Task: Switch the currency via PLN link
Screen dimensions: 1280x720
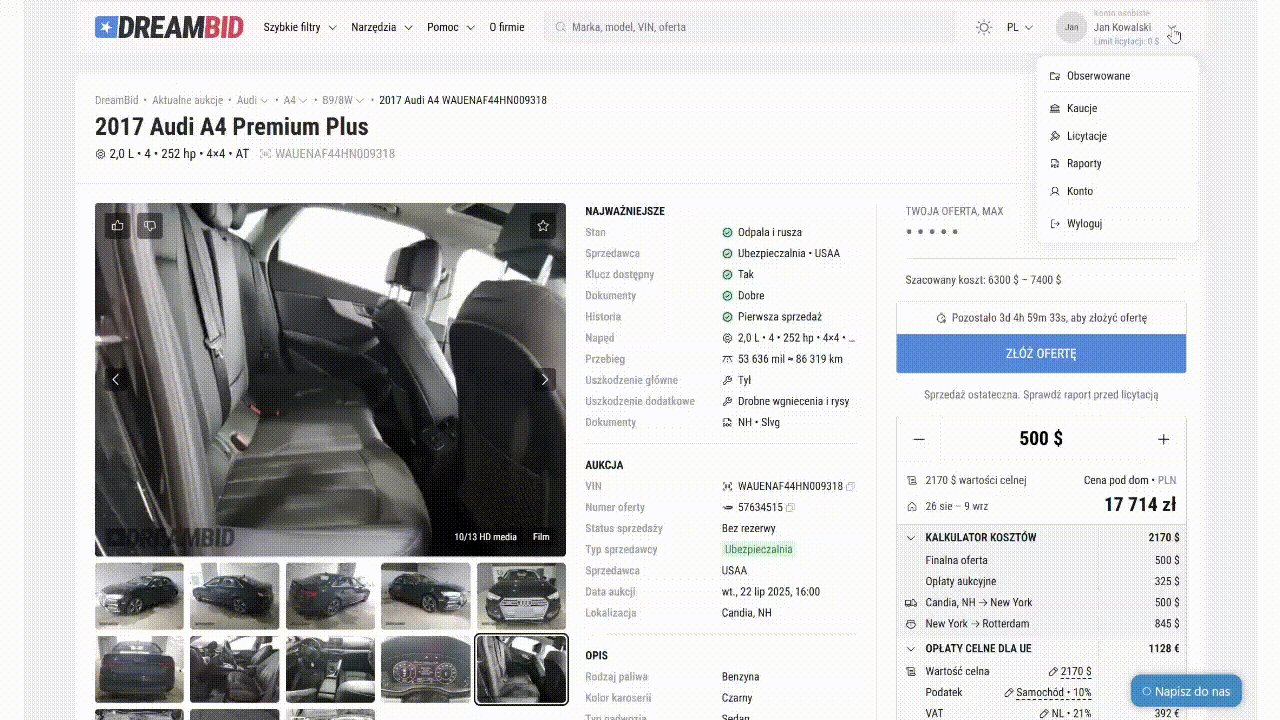Action: coord(1167,481)
